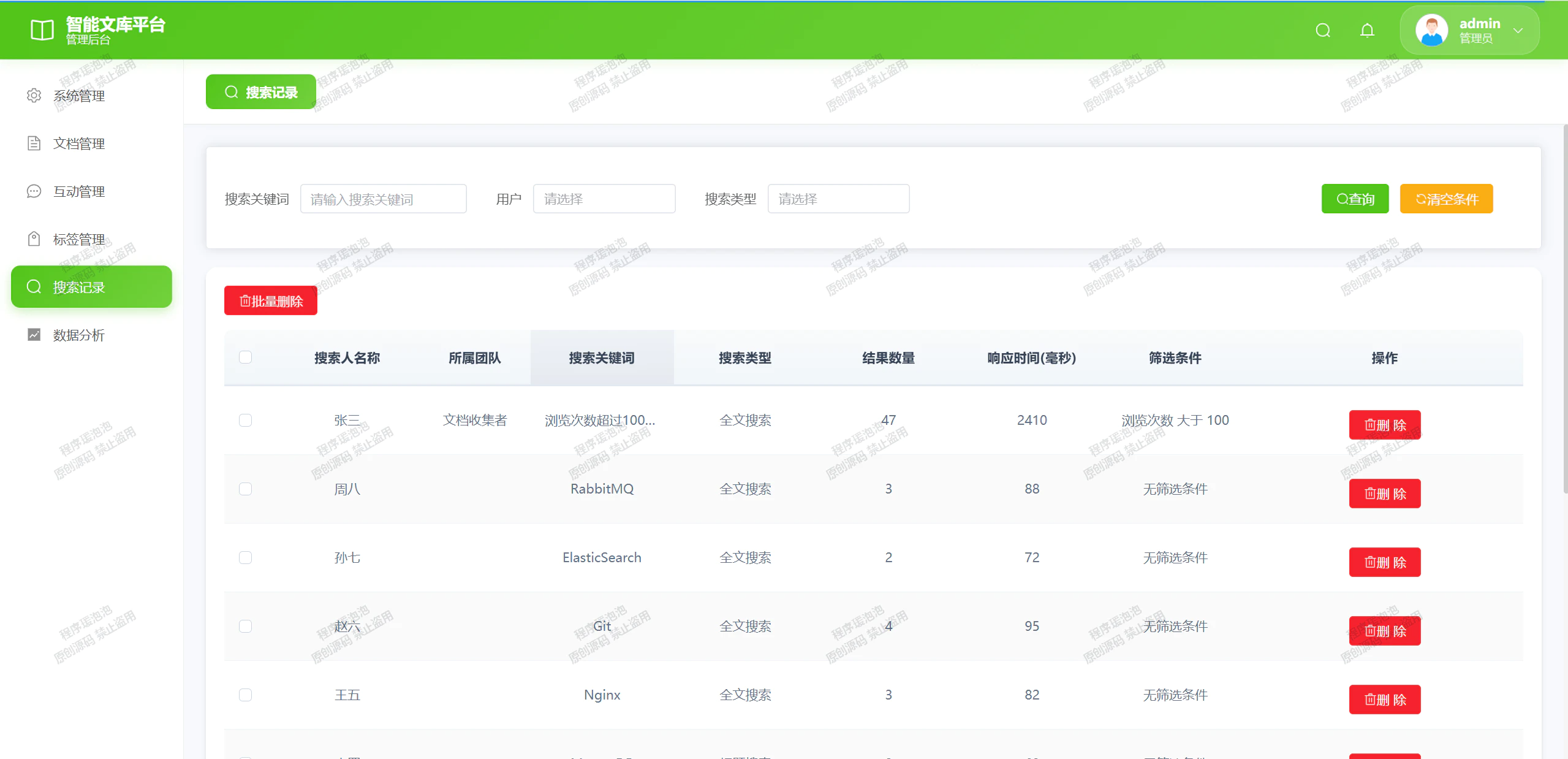Click the page vertical scrollbar
Viewport: 1568px width, 759px height.
1565,308
